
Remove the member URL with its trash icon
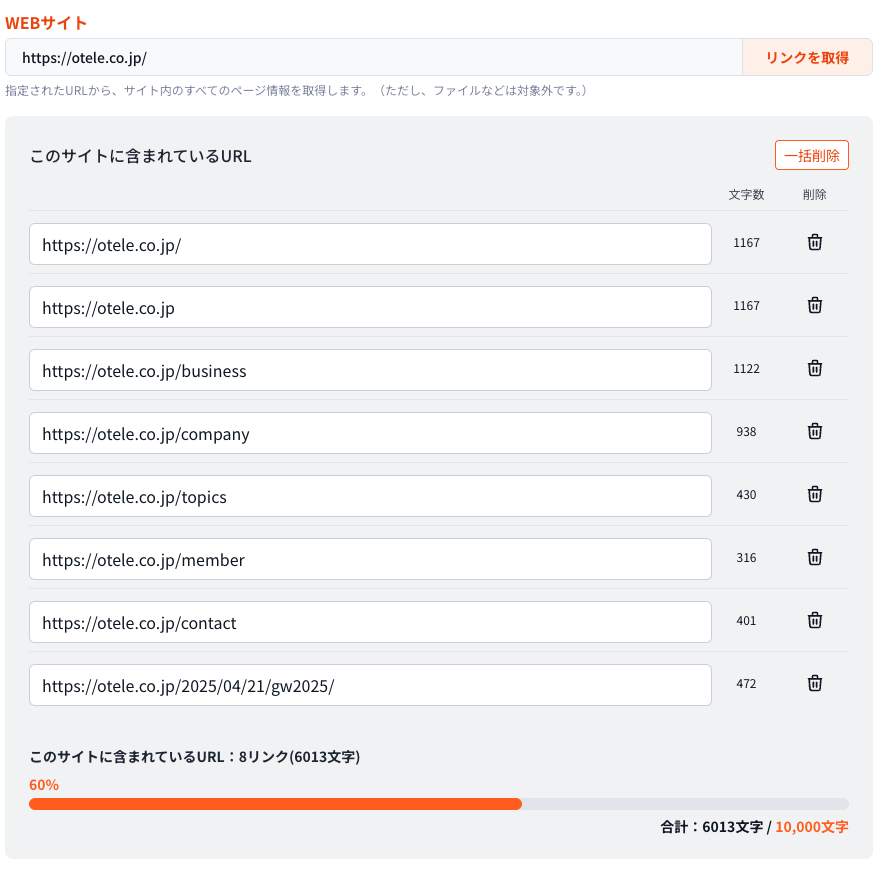814,558
